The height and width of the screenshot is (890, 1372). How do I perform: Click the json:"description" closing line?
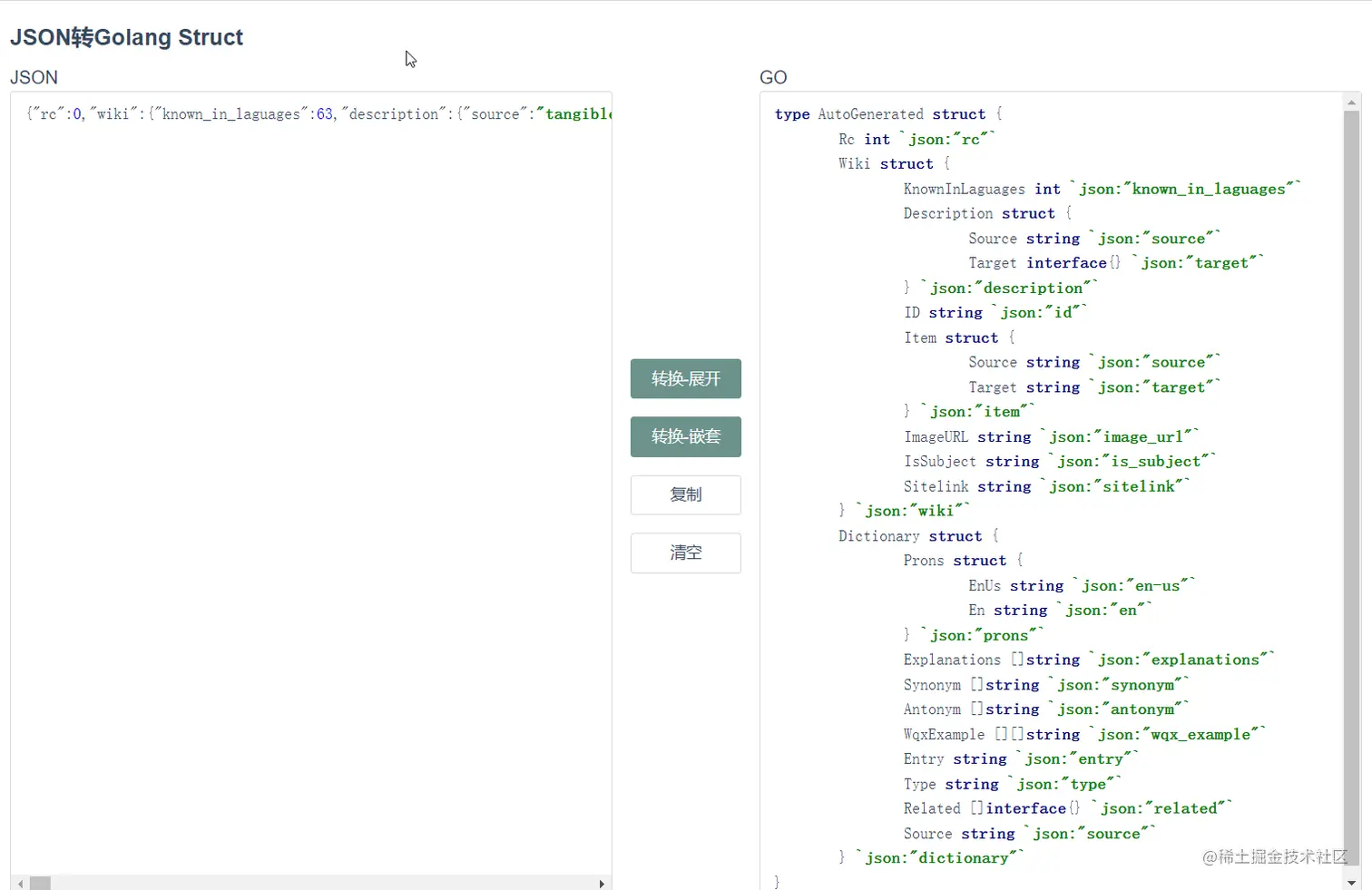1001,288
